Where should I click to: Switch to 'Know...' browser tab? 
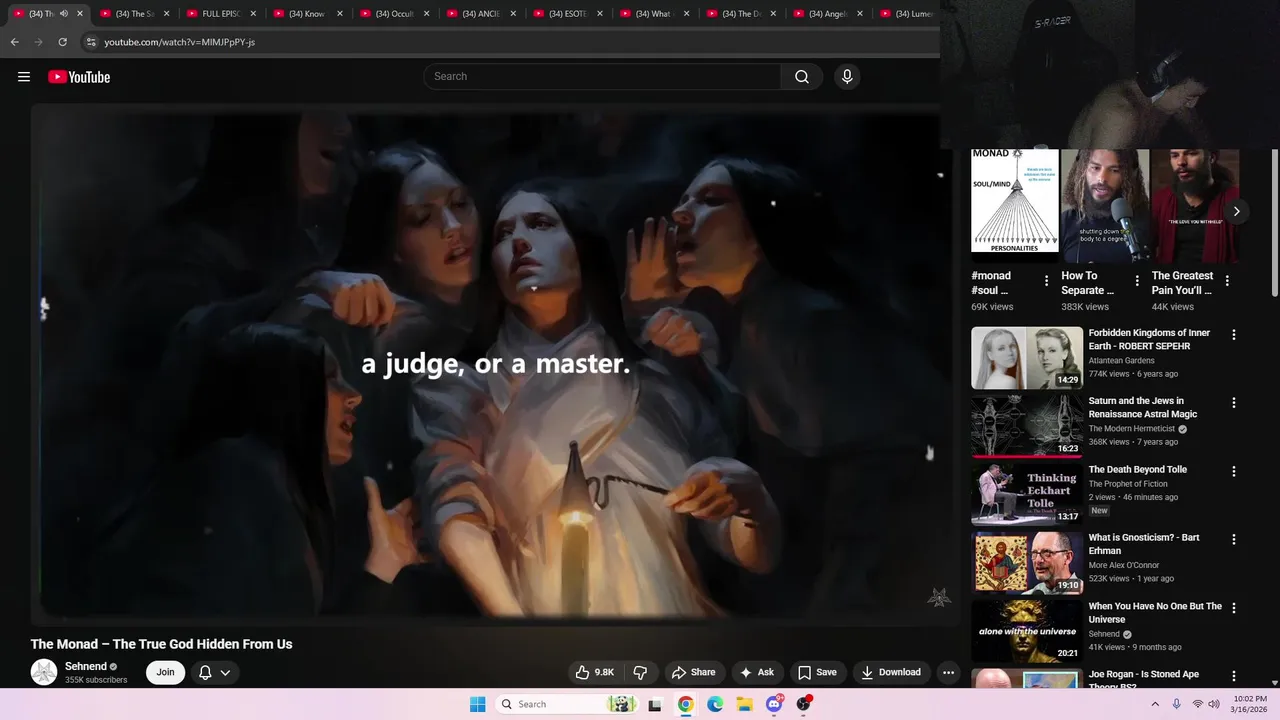pos(307,14)
